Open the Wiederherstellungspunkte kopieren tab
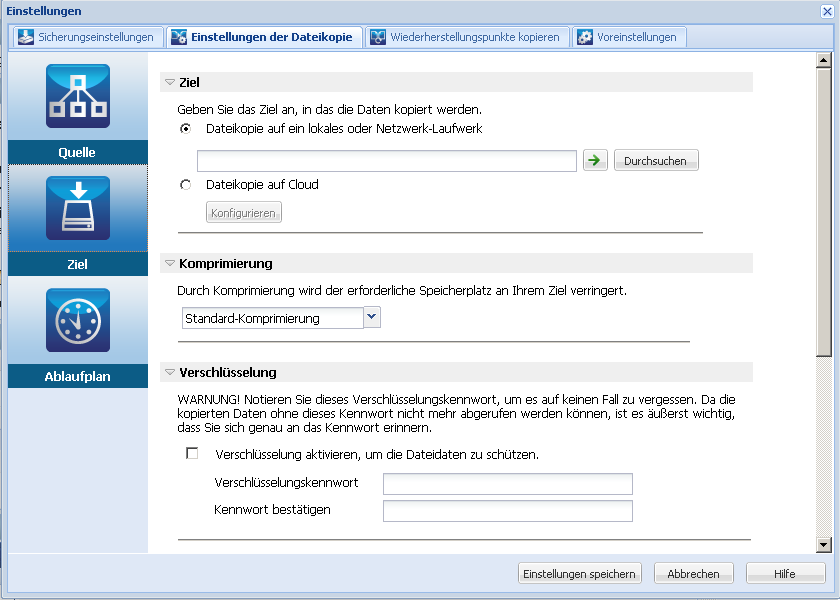The height and width of the screenshot is (600, 840). click(467, 37)
